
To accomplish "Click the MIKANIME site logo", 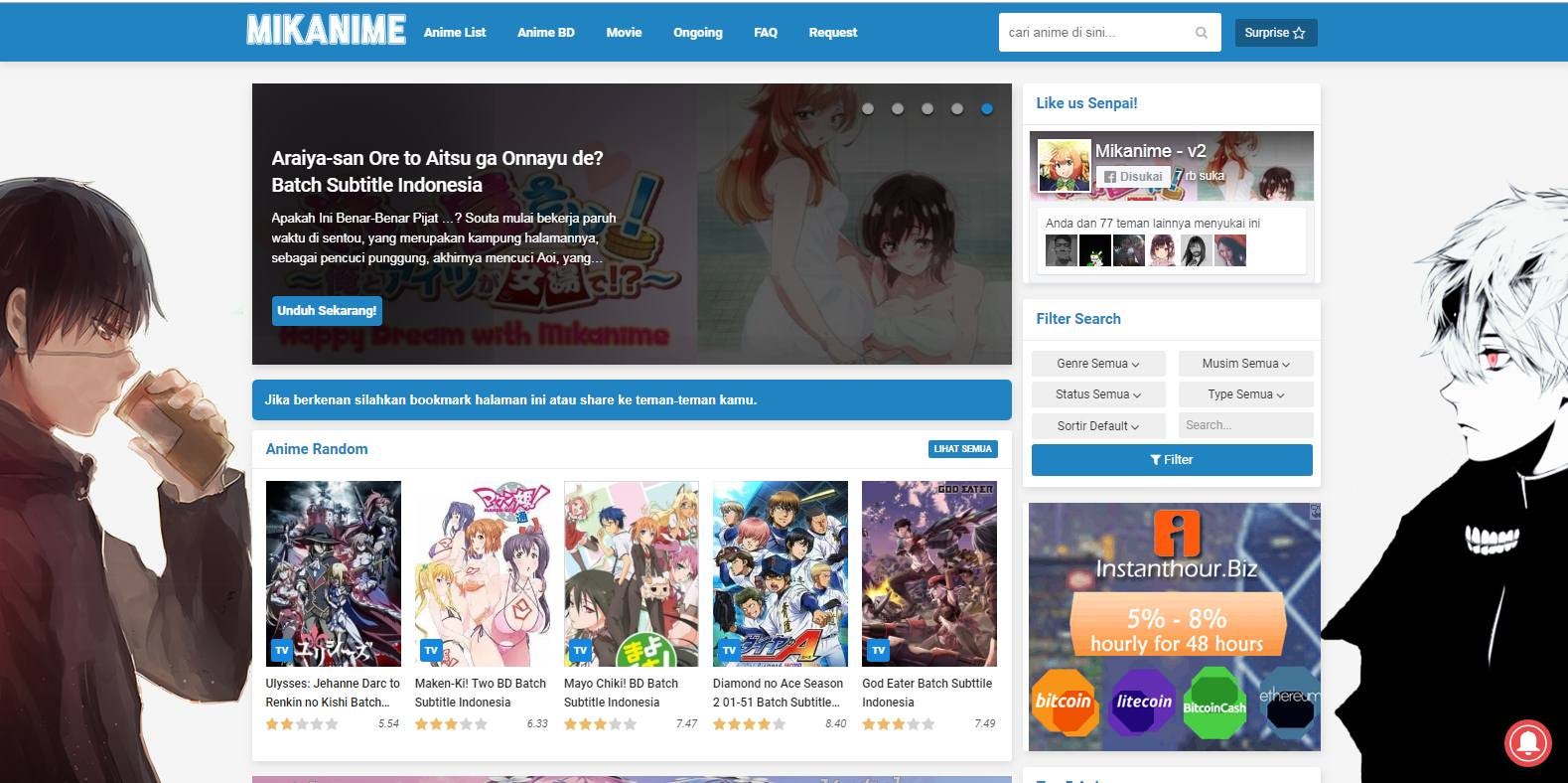I will pyautogui.click(x=326, y=31).
